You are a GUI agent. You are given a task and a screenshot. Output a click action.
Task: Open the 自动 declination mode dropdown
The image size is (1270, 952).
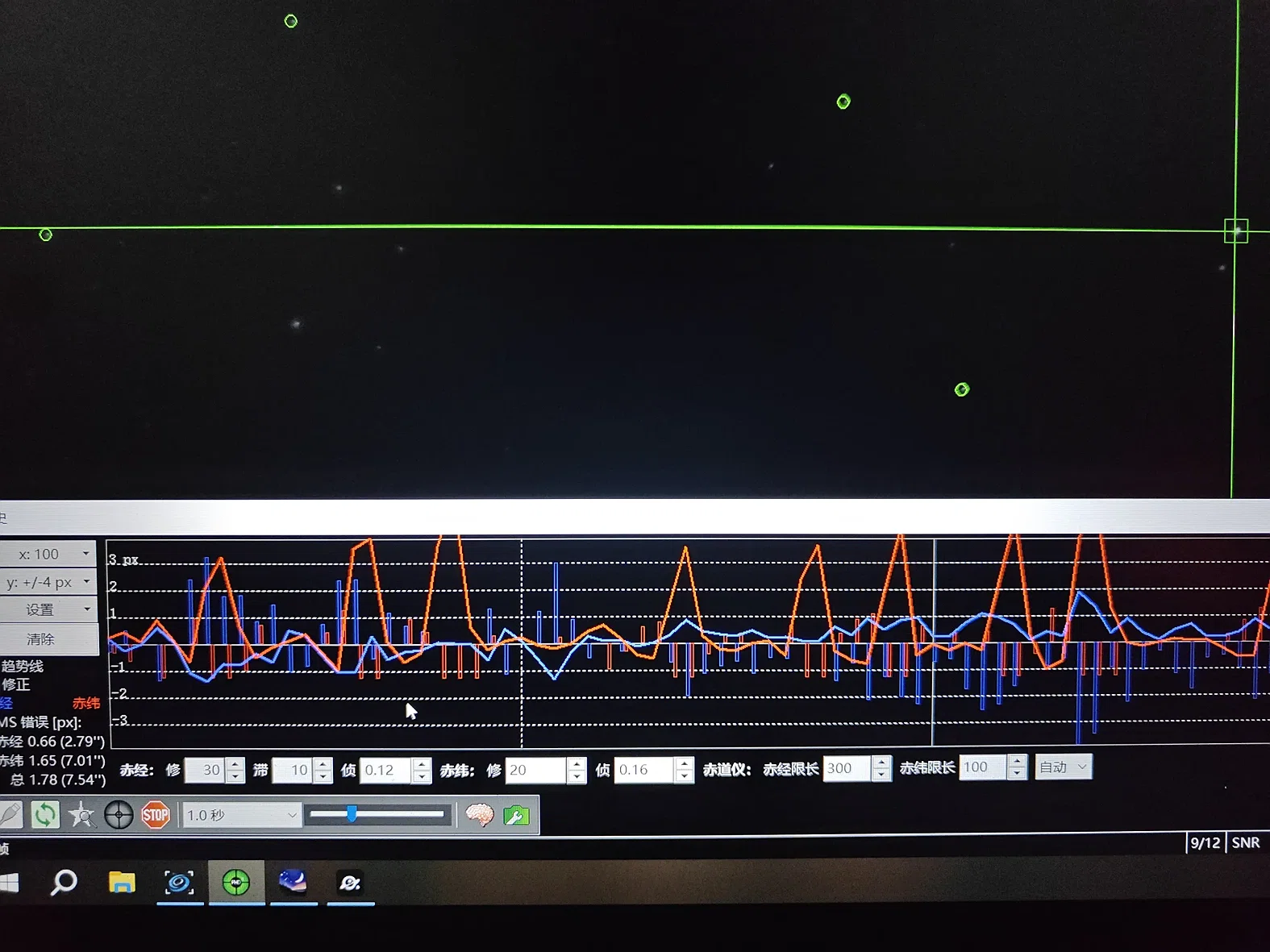click(x=1064, y=767)
